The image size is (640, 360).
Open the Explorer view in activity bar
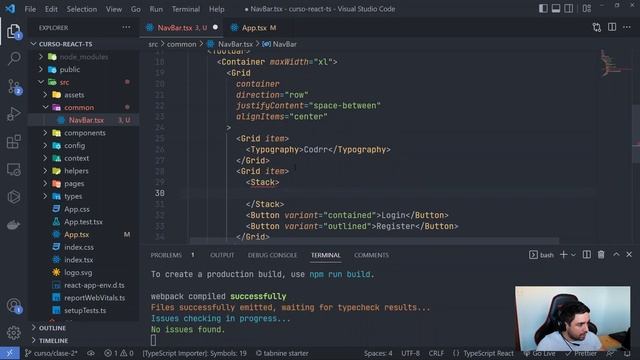[14, 31]
